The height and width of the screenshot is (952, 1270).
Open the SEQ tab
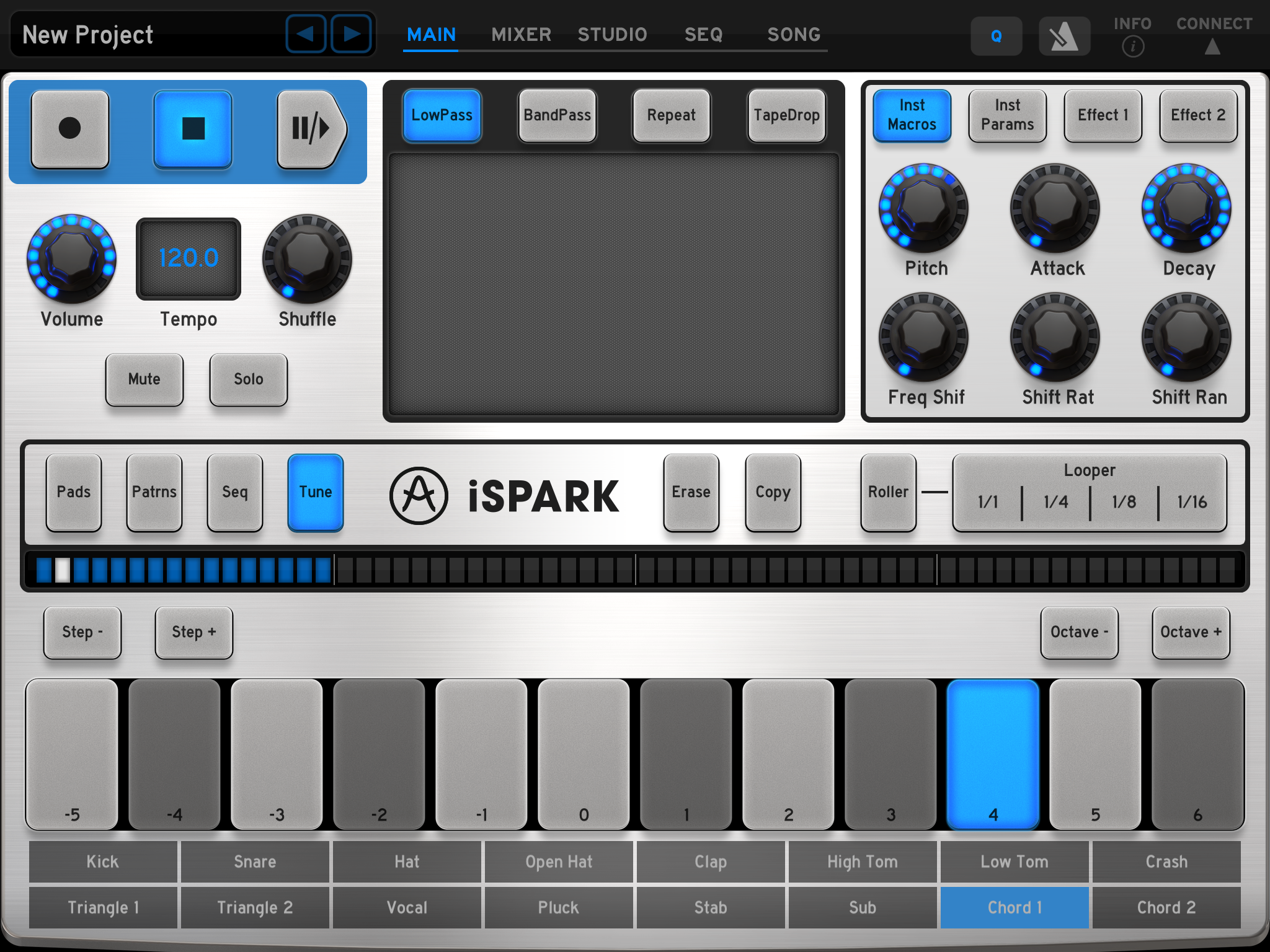(x=703, y=35)
